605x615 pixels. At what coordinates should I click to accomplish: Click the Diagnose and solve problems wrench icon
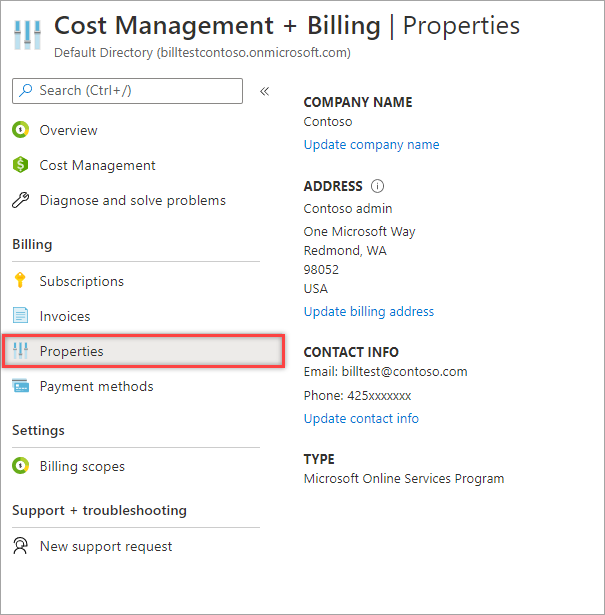[20, 200]
